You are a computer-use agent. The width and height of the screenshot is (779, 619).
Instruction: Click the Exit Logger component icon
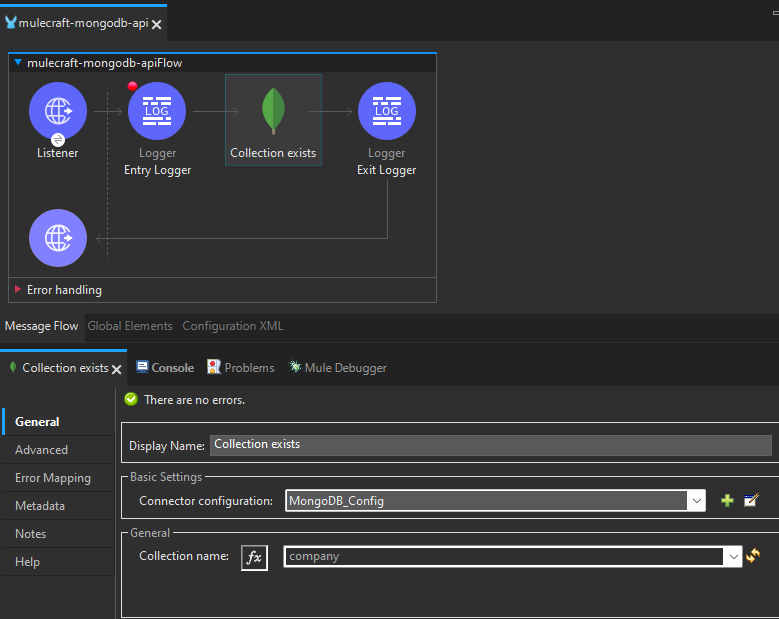tap(386, 111)
